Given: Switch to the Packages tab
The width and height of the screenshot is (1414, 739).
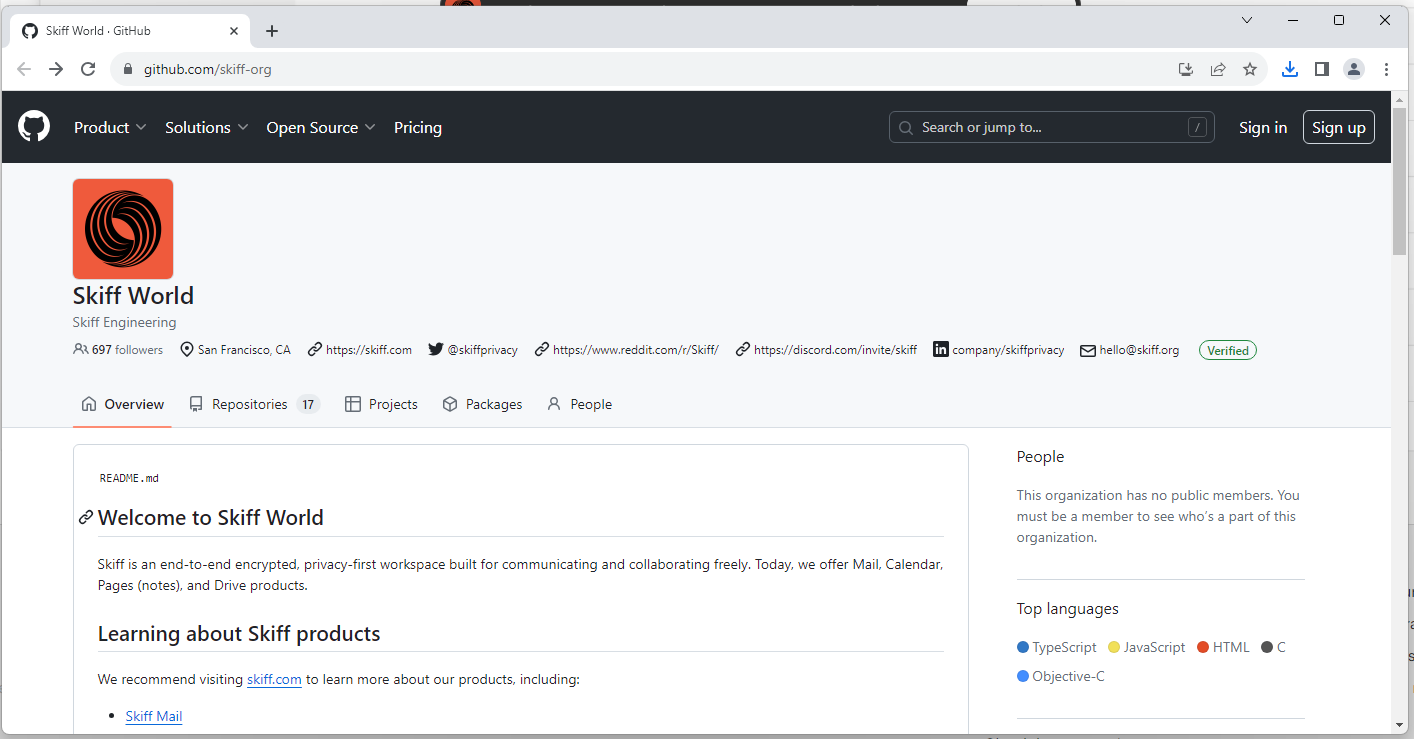Looking at the screenshot, I should 482,404.
